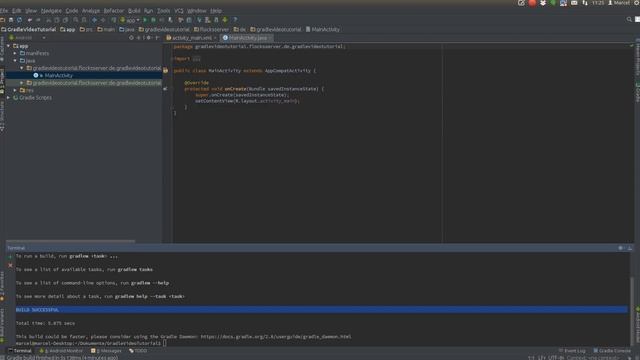Click new terminal session plus icon
Screen dimensions: 640x360
(10, 257)
